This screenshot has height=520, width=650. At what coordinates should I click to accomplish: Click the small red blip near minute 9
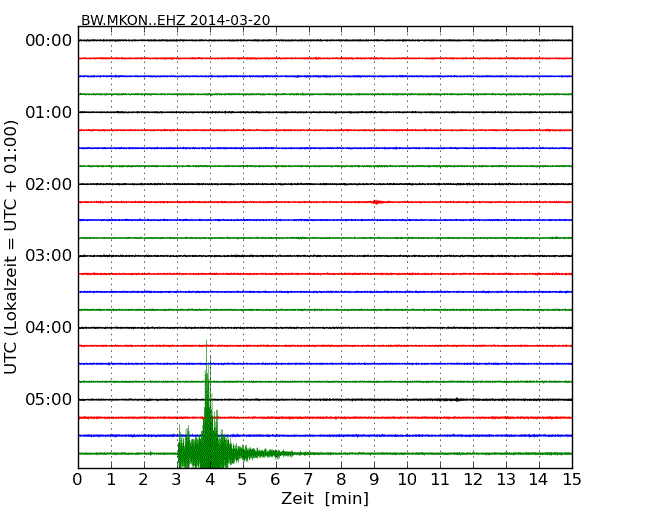pos(376,202)
